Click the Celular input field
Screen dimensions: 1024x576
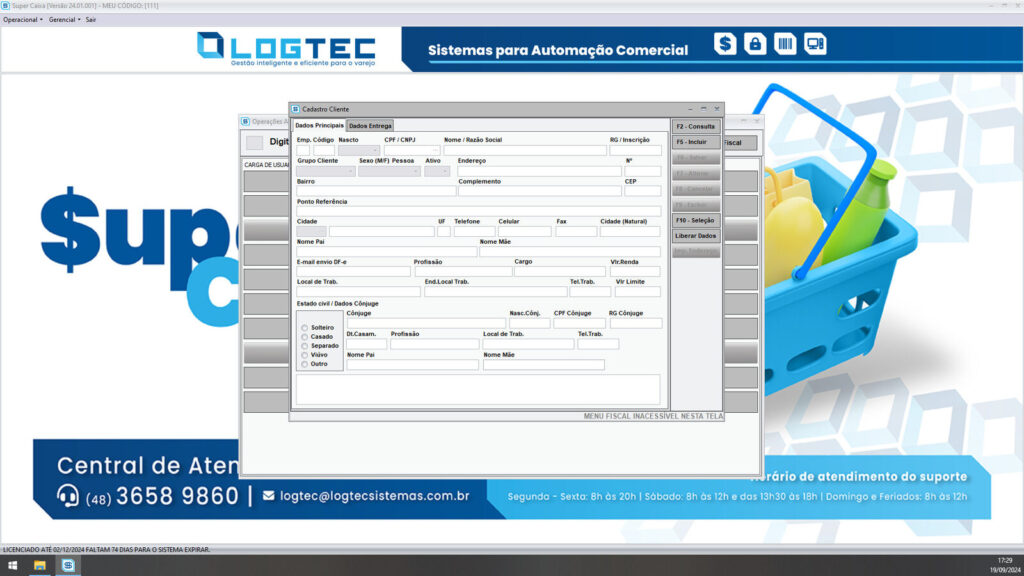pyautogui.click(x=524, y=232)
